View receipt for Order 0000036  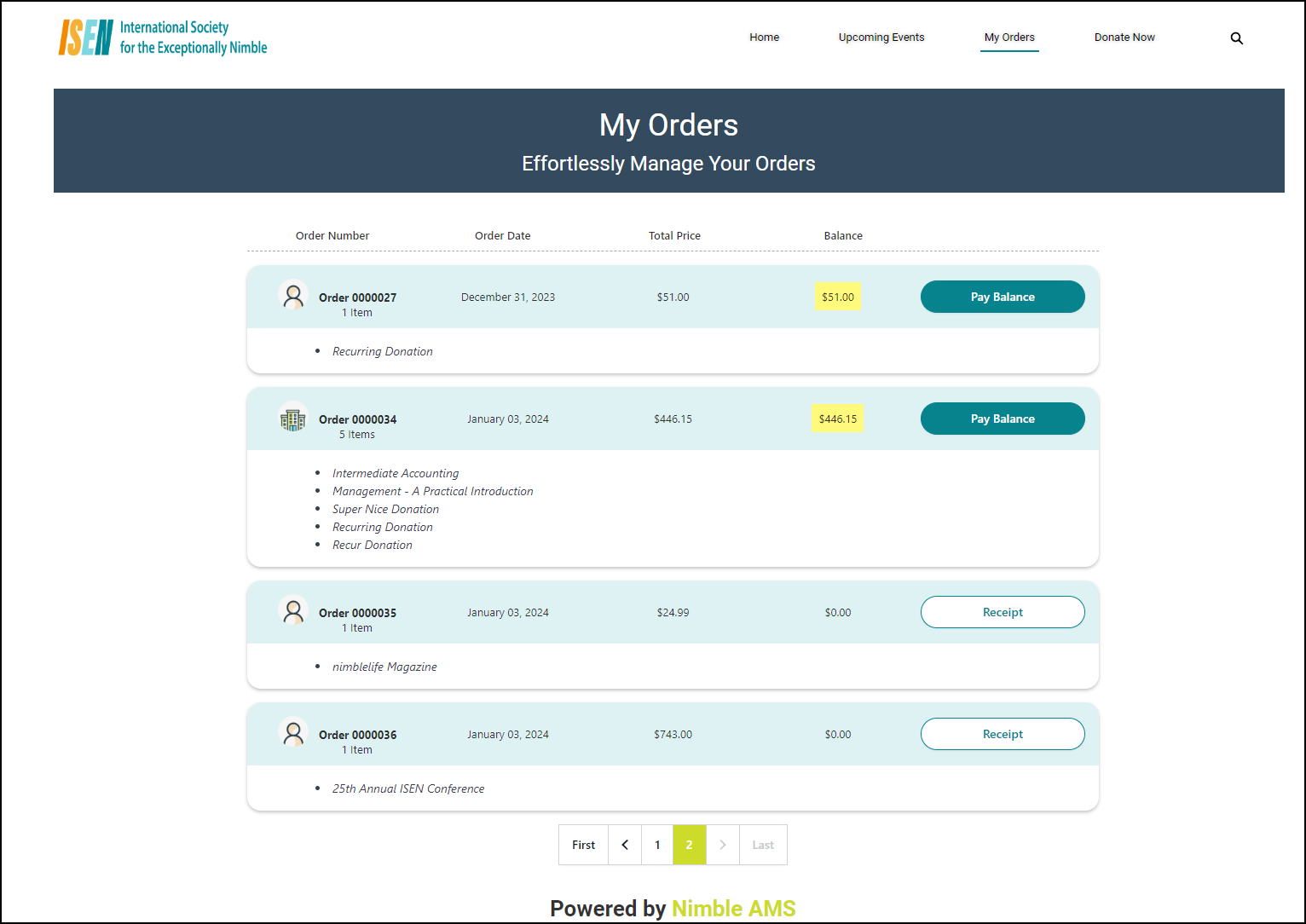[1003, 734]
